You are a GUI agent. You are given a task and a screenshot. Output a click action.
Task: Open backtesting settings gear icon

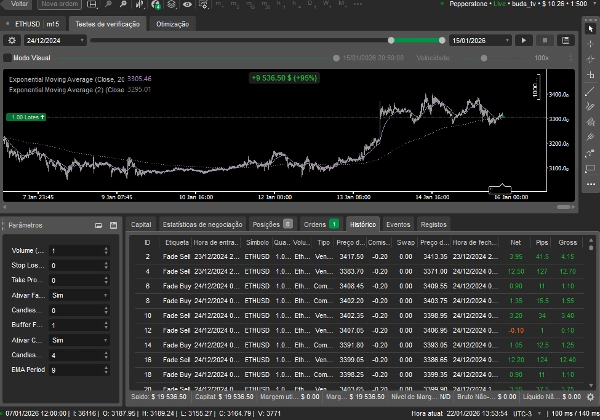(x=11, y=40)
